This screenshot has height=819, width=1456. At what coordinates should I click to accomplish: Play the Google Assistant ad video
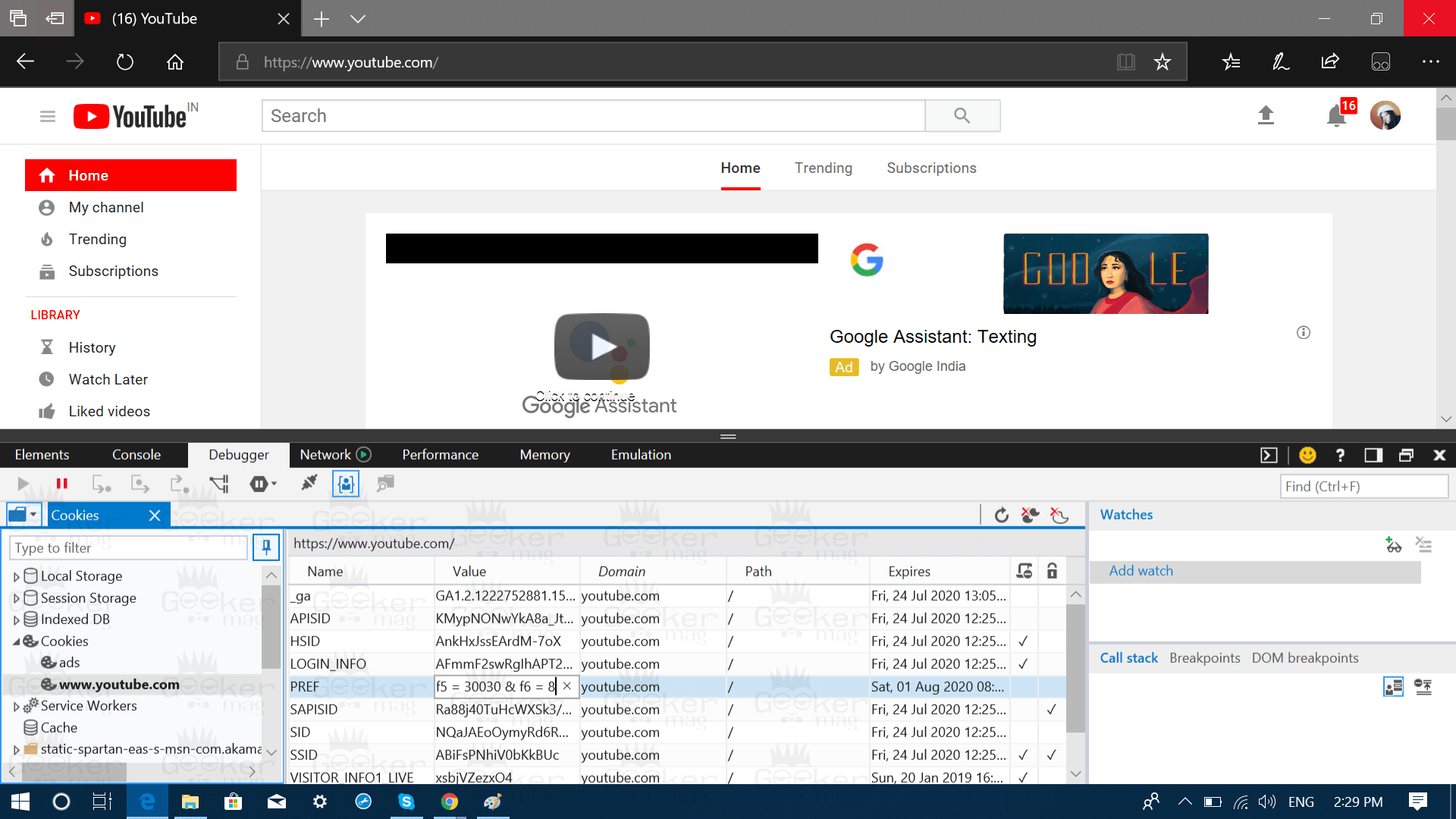(601, 347)
